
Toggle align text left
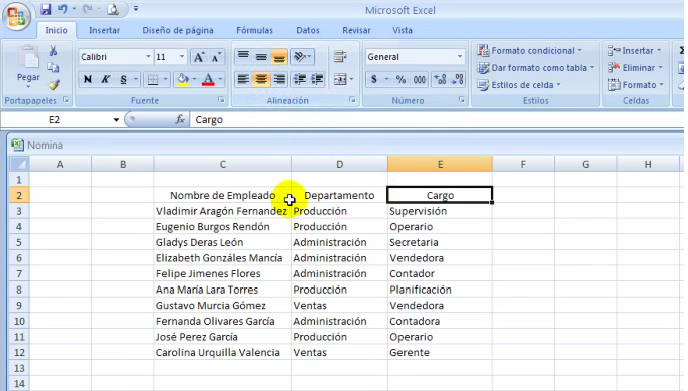click(x=243, y=79)
